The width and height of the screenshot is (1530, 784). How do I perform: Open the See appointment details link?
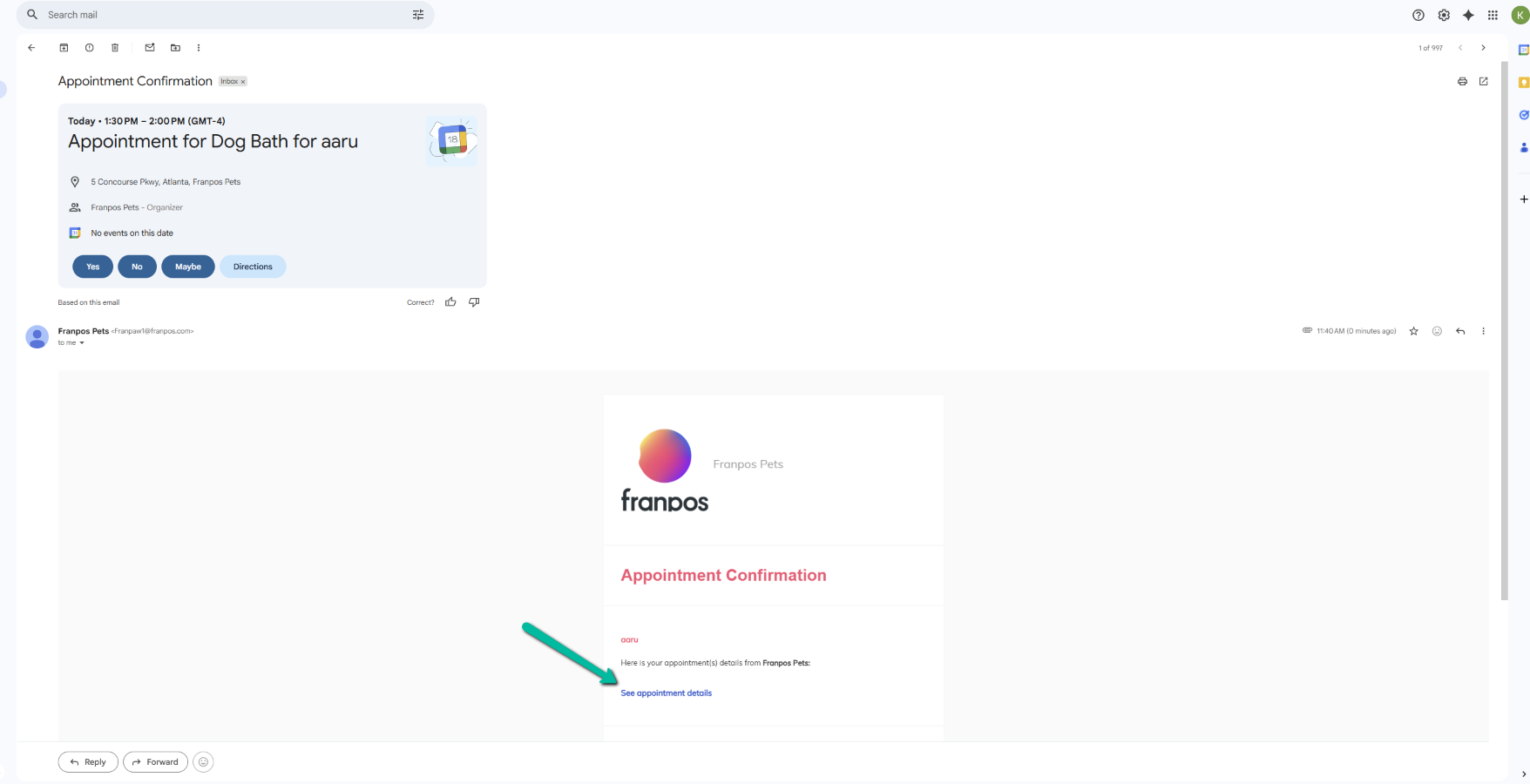point(666,693)
